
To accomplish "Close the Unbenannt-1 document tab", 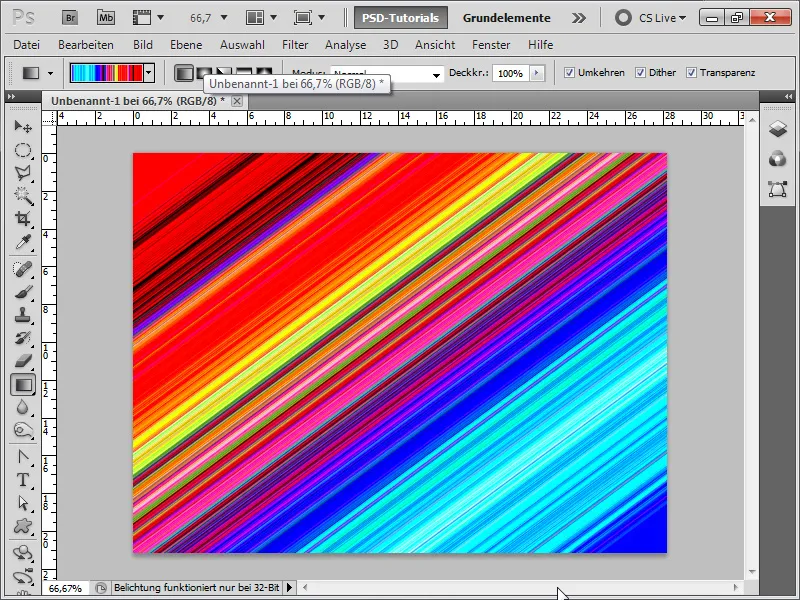I will click(237, 101).
